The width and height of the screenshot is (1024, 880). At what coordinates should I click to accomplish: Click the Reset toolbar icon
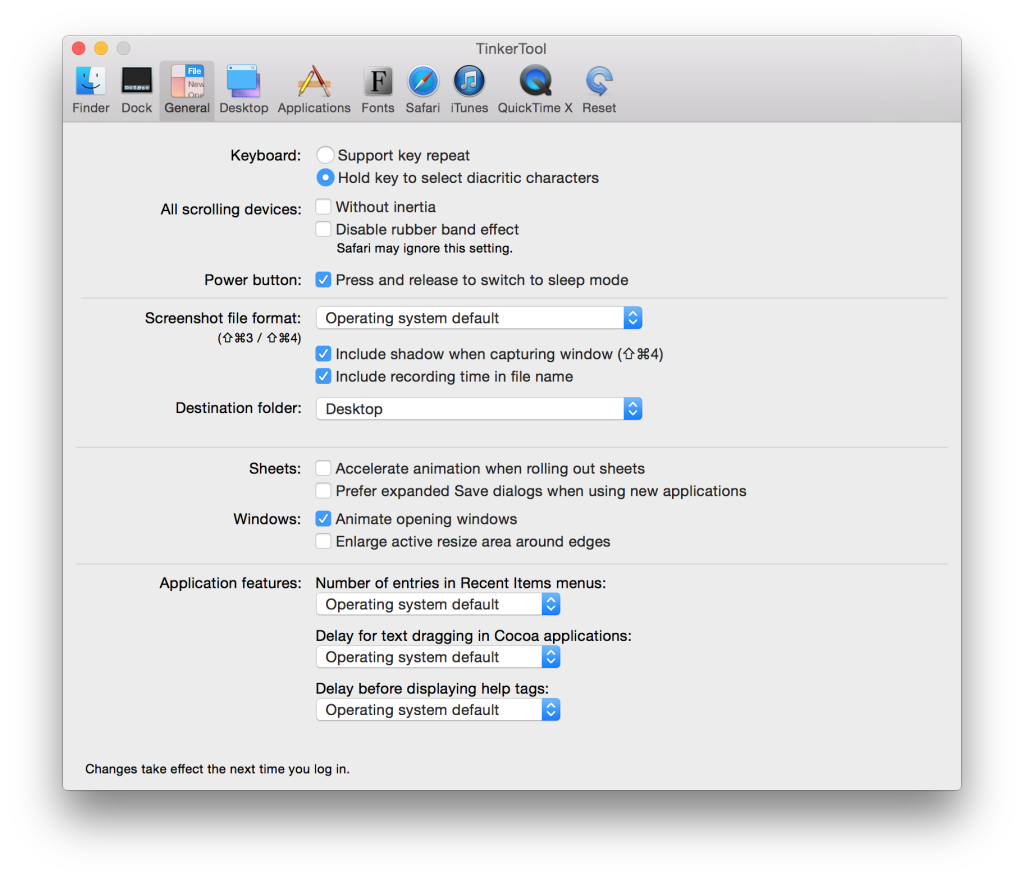click(599, 82)
